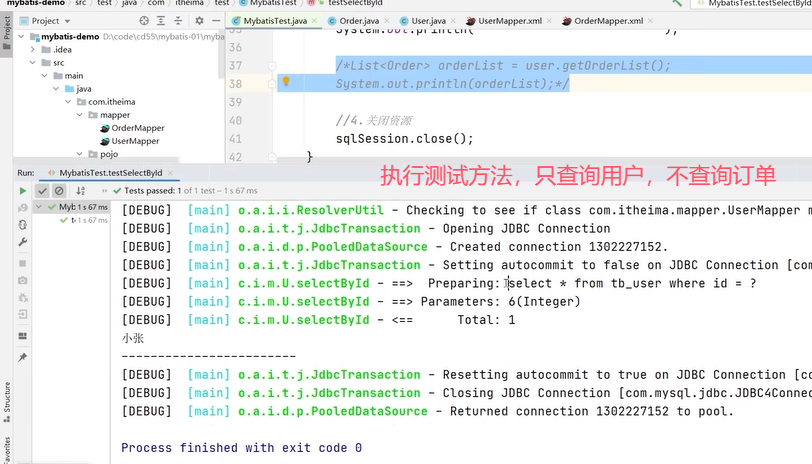Click the Locate/Select Opened File target icon
812x464 pixels.
click(144, 21)
